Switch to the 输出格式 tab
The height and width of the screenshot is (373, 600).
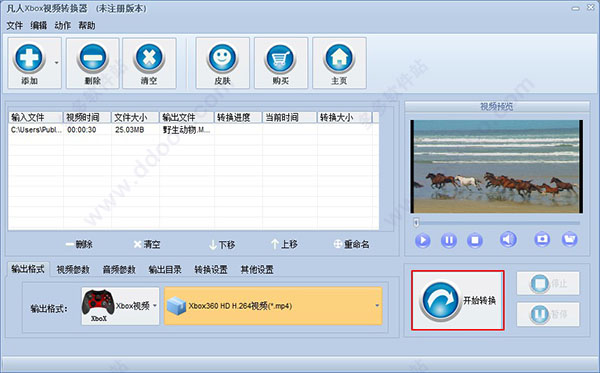point(28,269)
